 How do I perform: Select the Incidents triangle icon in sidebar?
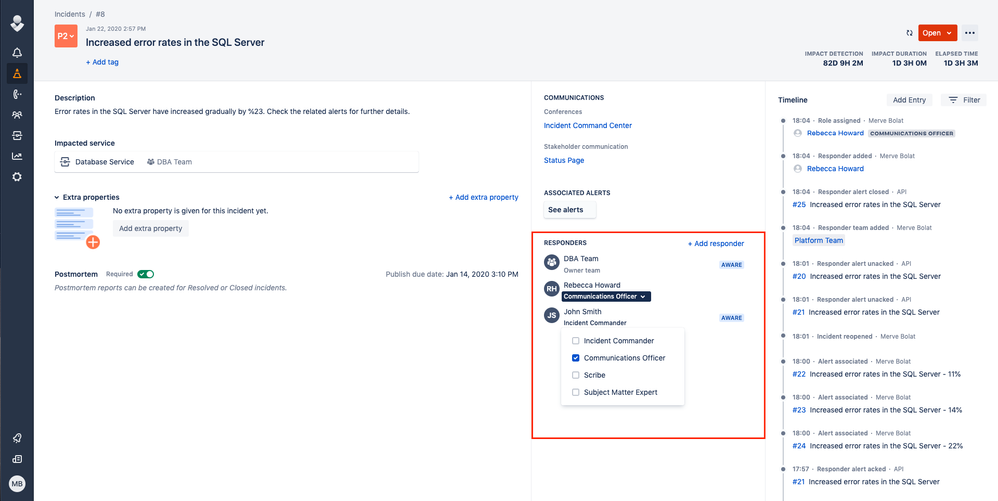tap(17, 74)
